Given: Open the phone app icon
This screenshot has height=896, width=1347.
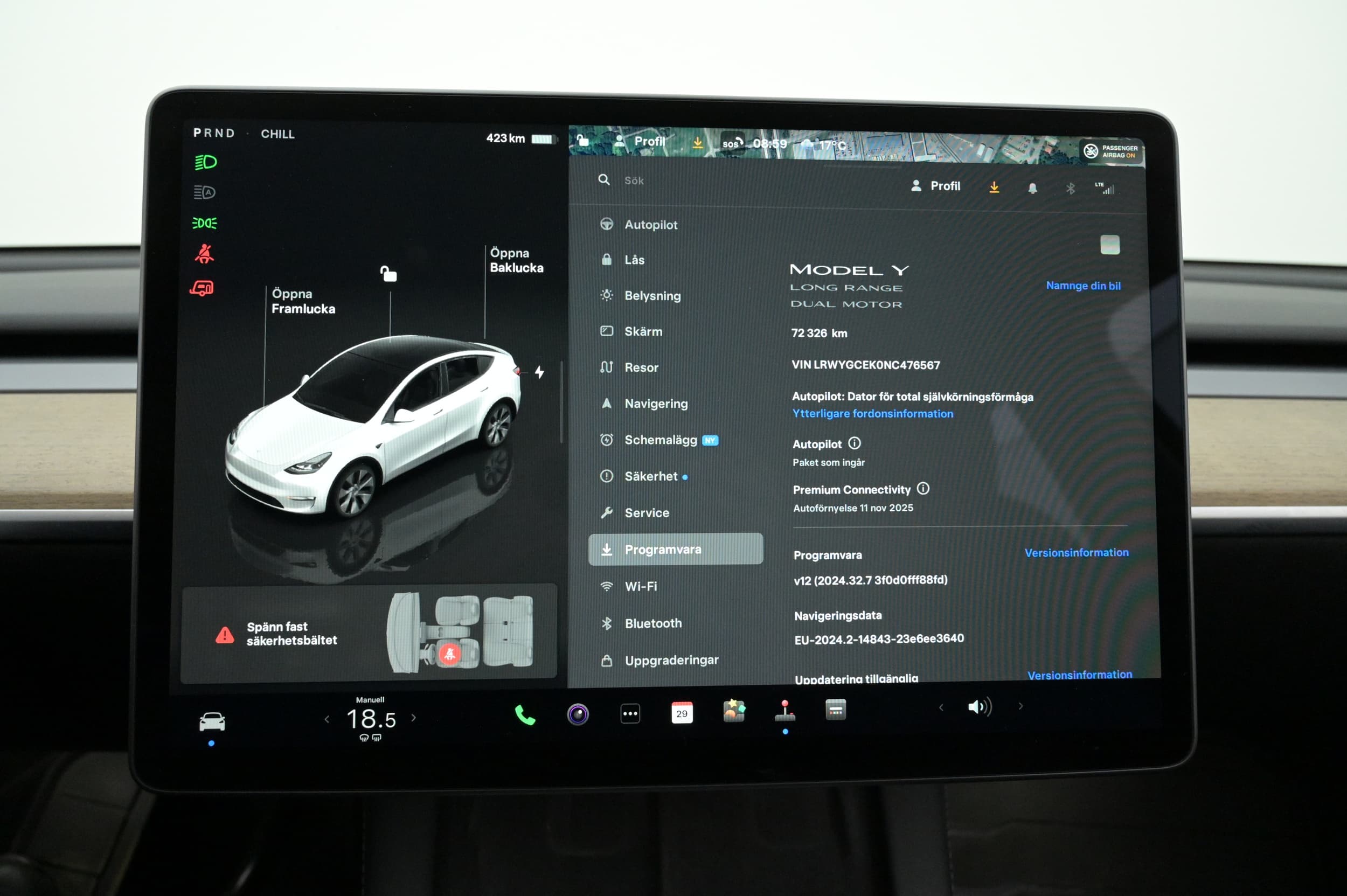Looking at the screenshot, I should point(525,715).
